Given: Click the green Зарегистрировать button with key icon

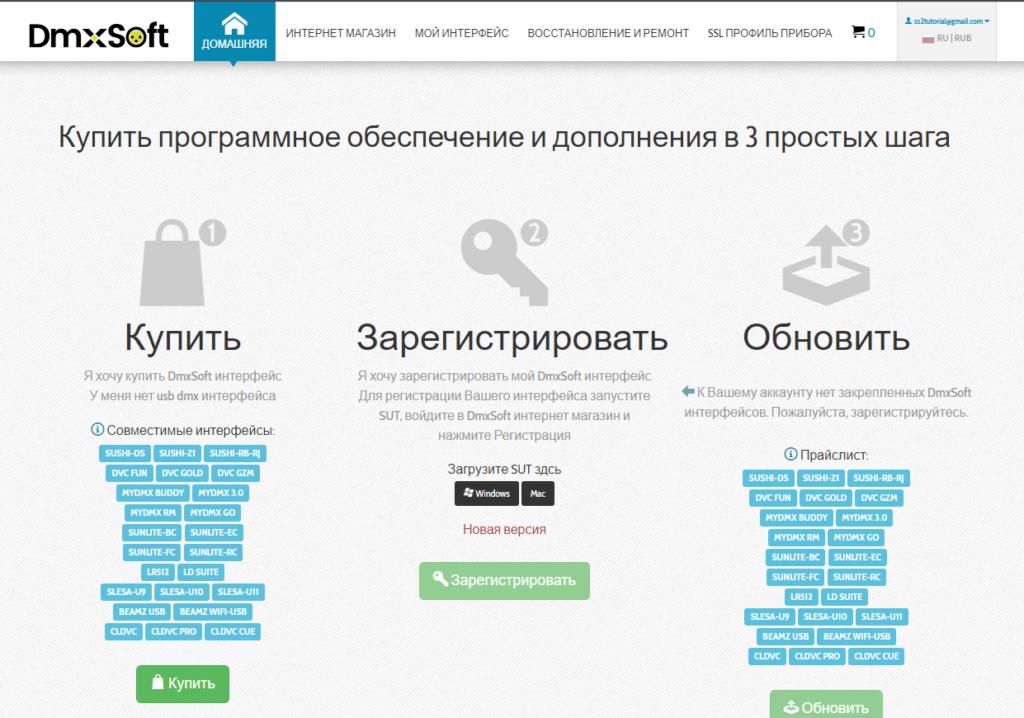Looking at the screenshot, I should coord(504,580).
